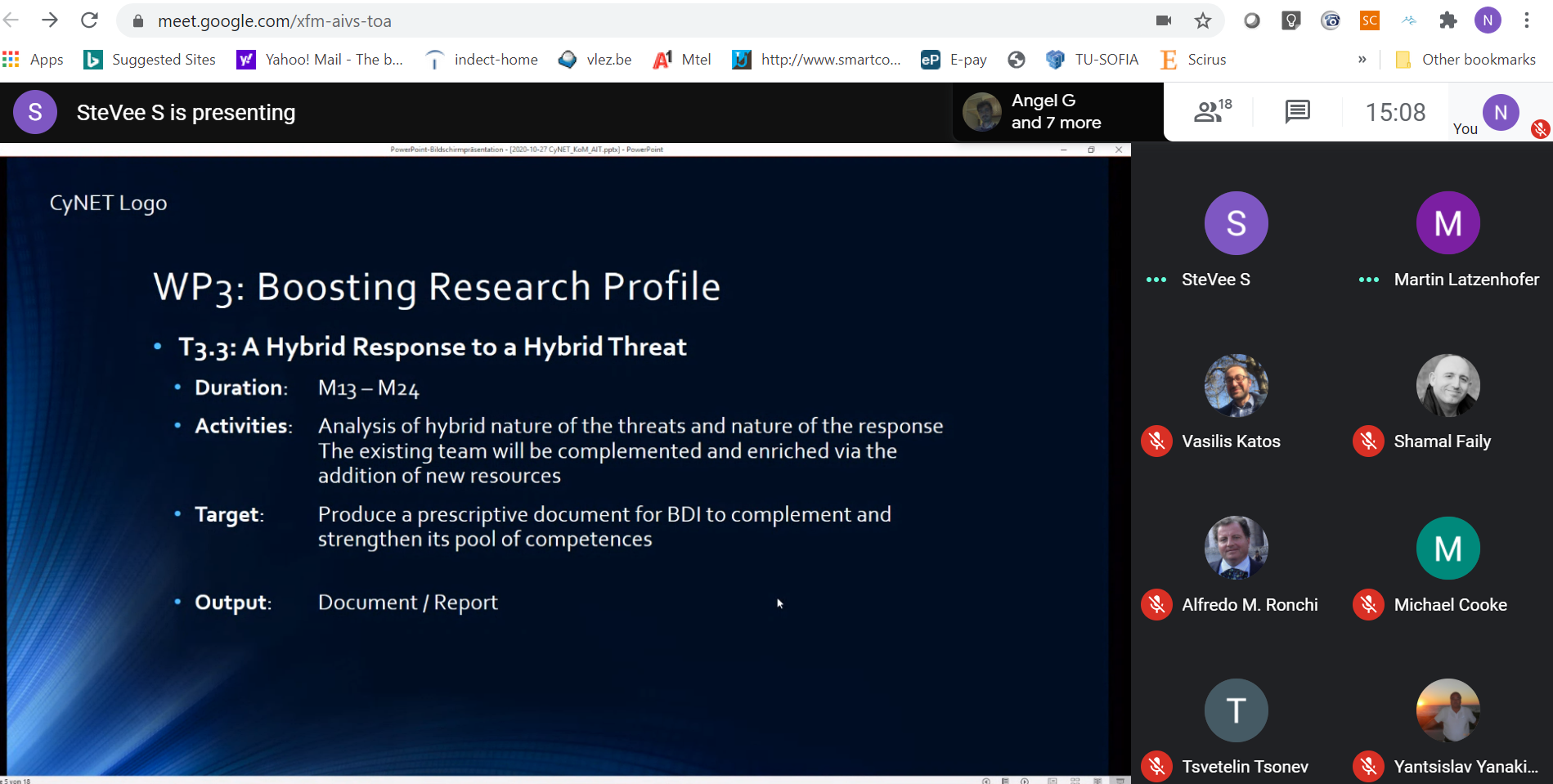The image size is (1553, 784).
Task: Open the Yahoo! Mail bookmark
Action: [320, 60]
